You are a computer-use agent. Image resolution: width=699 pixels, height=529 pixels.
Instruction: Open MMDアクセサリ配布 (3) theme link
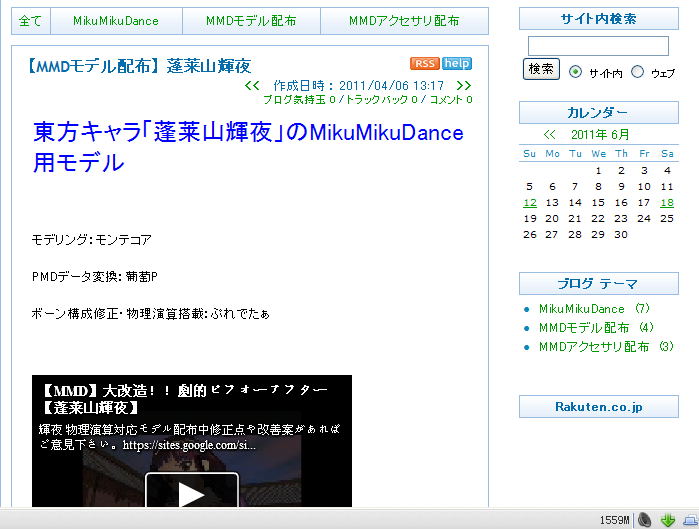[x=606, y=346]
